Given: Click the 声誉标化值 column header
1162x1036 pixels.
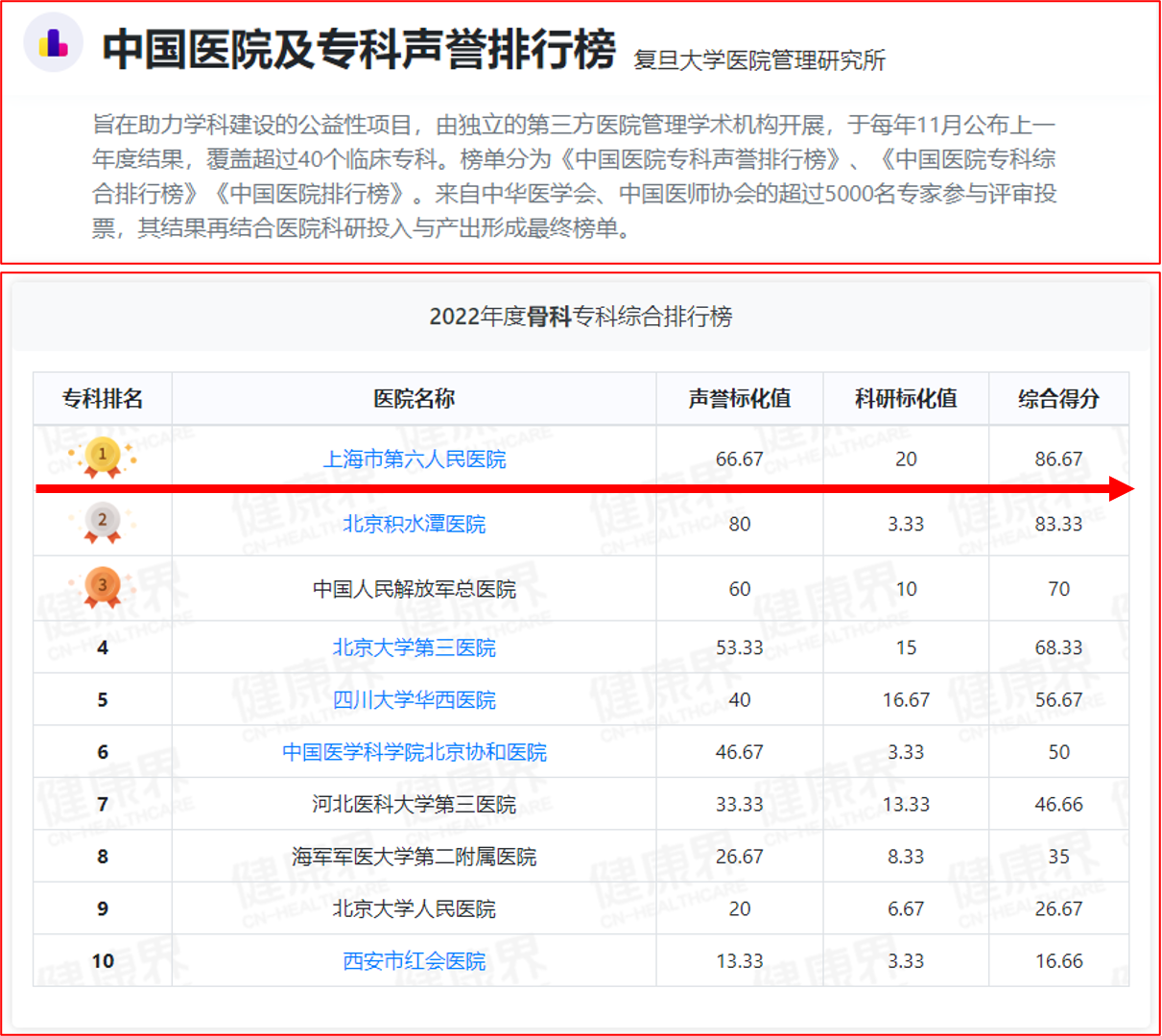Looking at the screenshot, I should (x=740, y=399).
